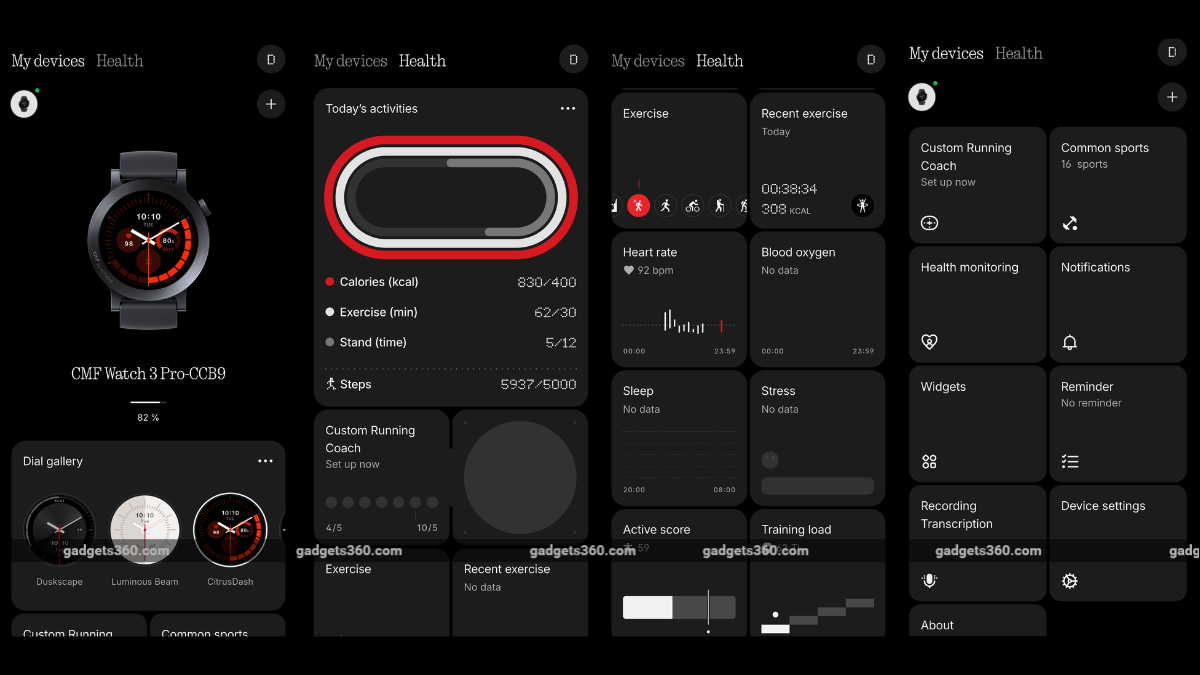The image size is (1200, 675).
Task: Click the Dial gallery heading
Action: (53, 461)
